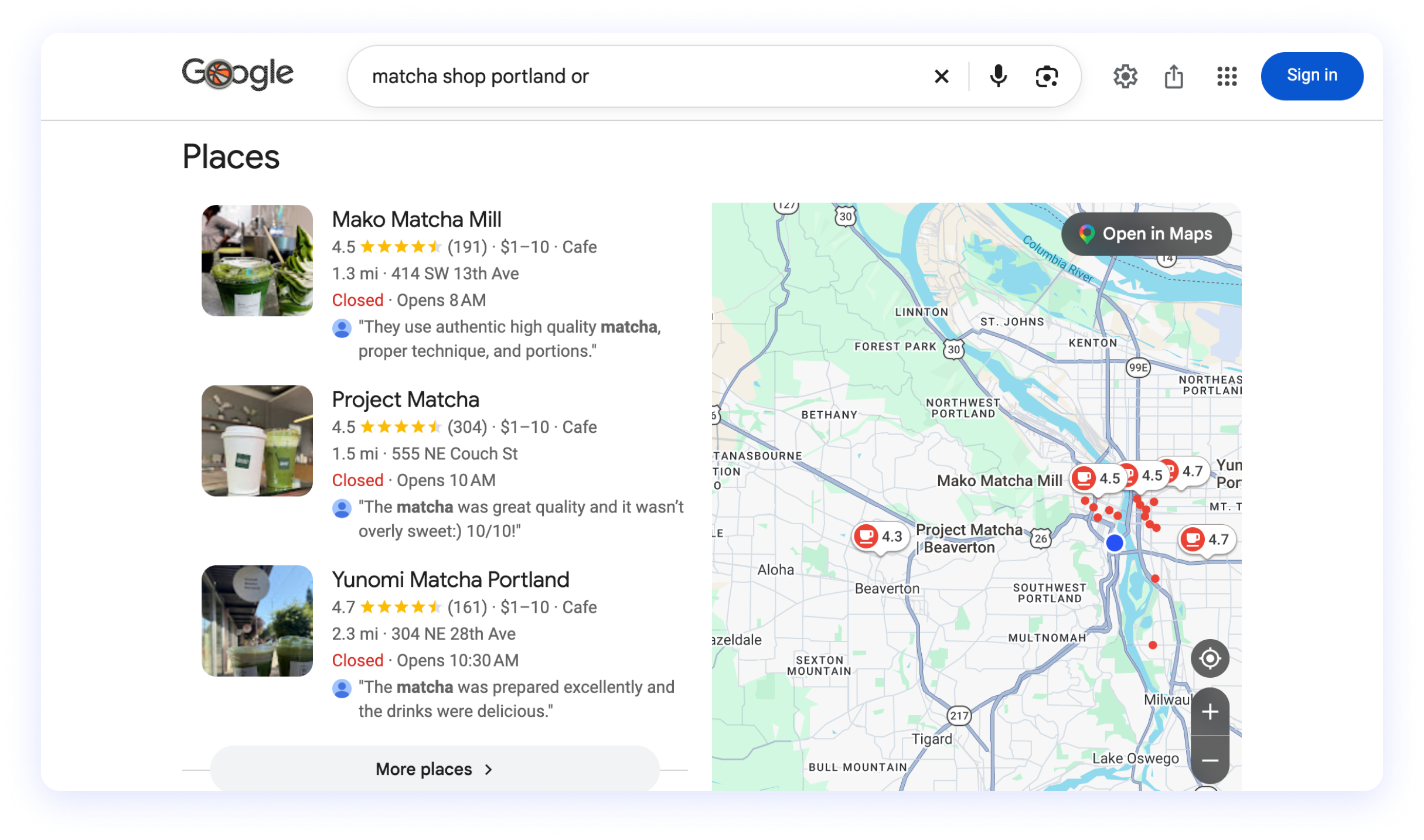This screenshot has width=1424, height=840.
Task: Open the Google apps grid
Action: (x=1227, y=76)
